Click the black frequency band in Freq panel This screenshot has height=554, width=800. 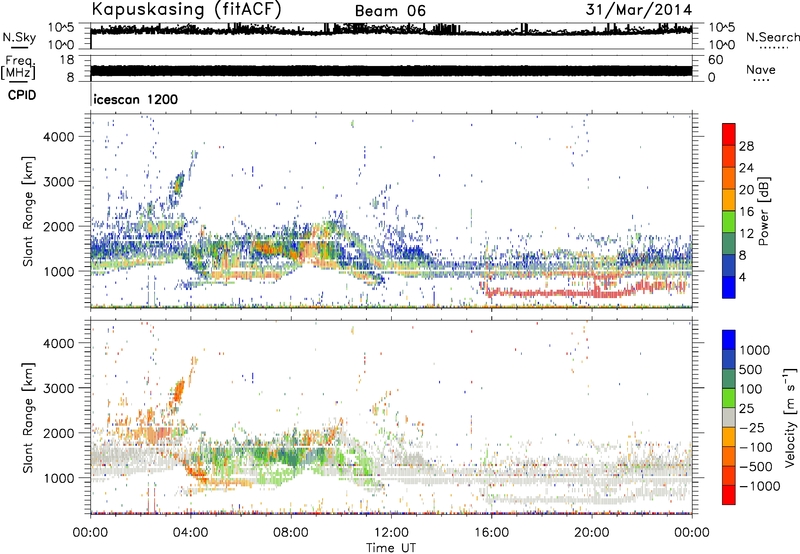click(391, 71)
